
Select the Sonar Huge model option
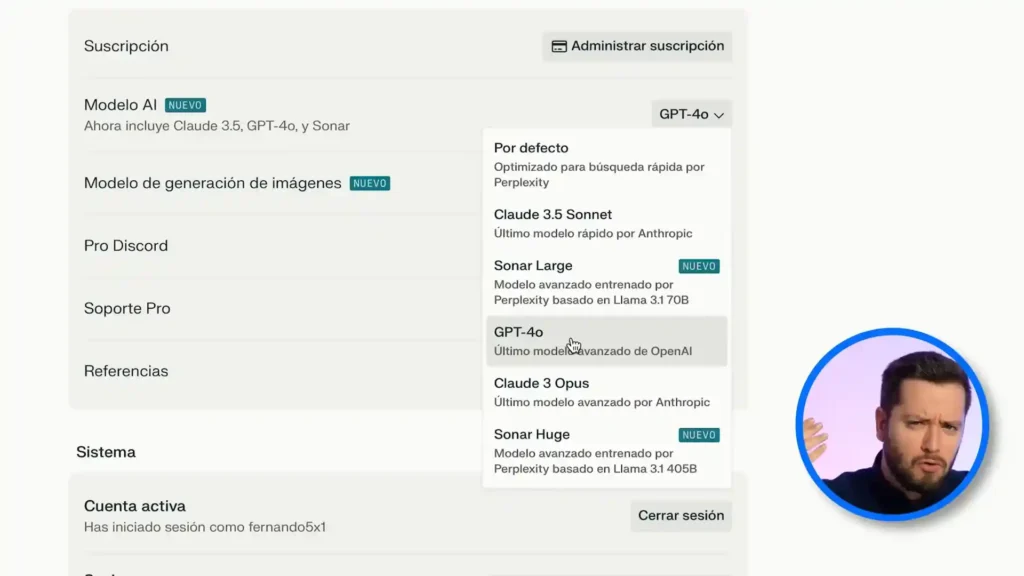coord(607,451)
